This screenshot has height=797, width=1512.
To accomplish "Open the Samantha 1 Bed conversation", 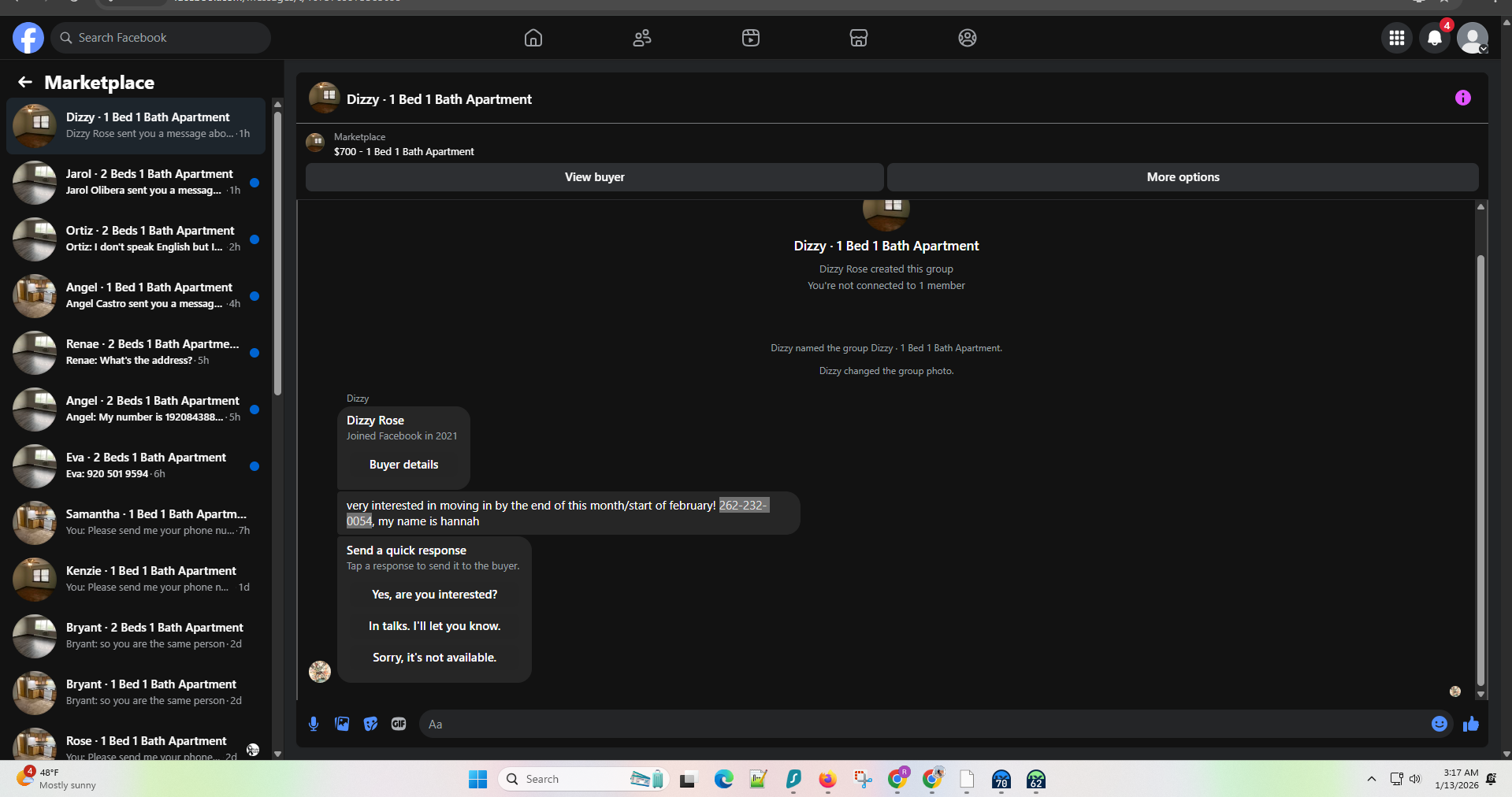I will 136,523.
